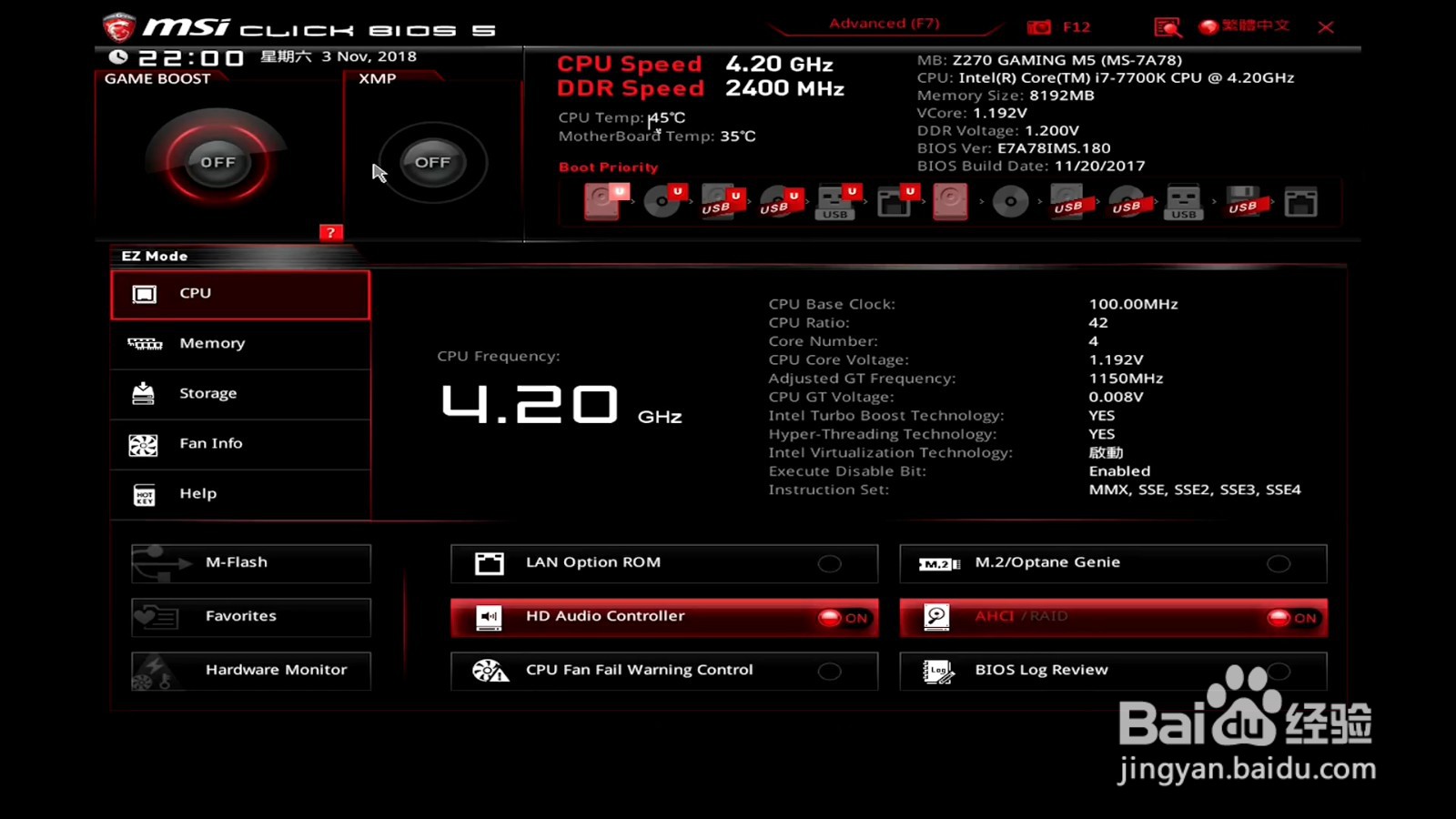
Task: Select the UEFI USB CD/DVD boot icon
Action: coord(780,201)
